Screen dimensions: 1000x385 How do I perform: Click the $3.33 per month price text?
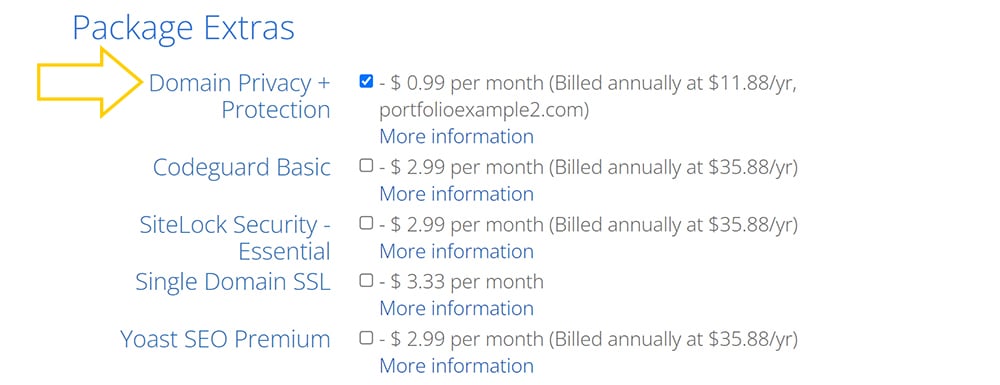[467, 282]
